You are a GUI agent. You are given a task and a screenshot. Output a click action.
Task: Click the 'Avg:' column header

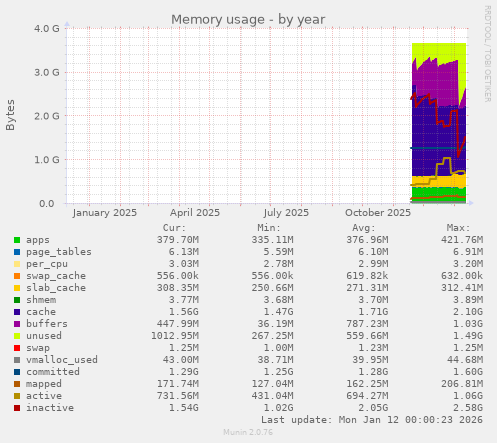click(x=364, y=228)
